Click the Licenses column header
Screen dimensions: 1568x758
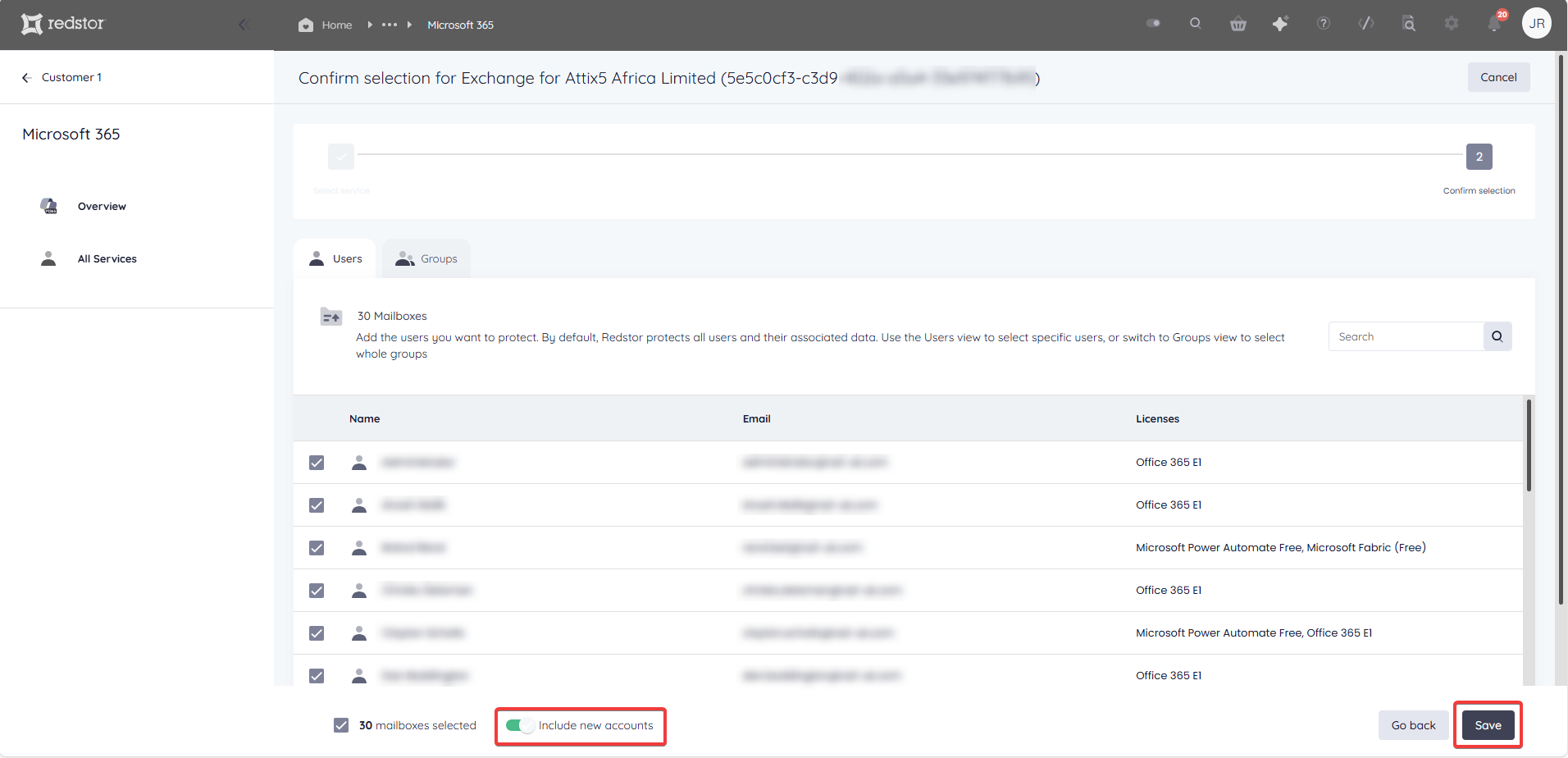point(1157,418)
